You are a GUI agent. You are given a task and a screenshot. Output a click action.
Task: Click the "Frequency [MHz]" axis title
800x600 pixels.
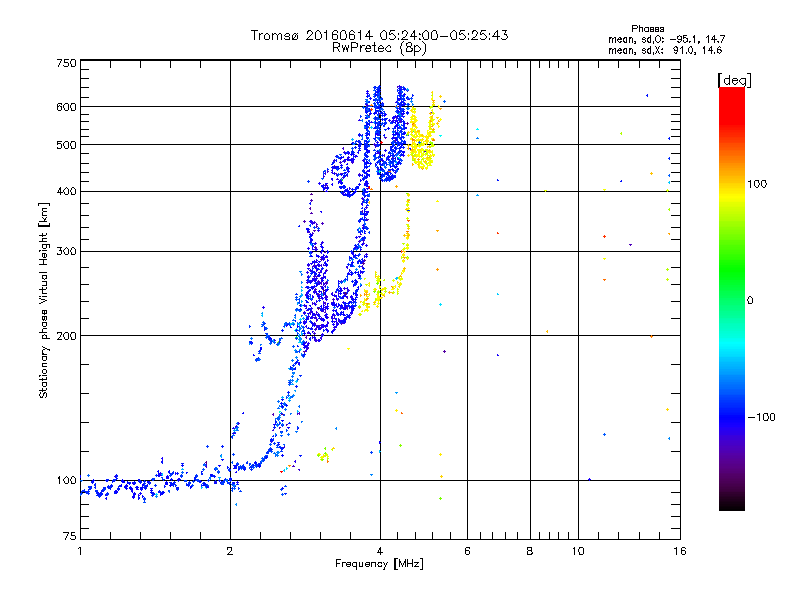(379, 563)
